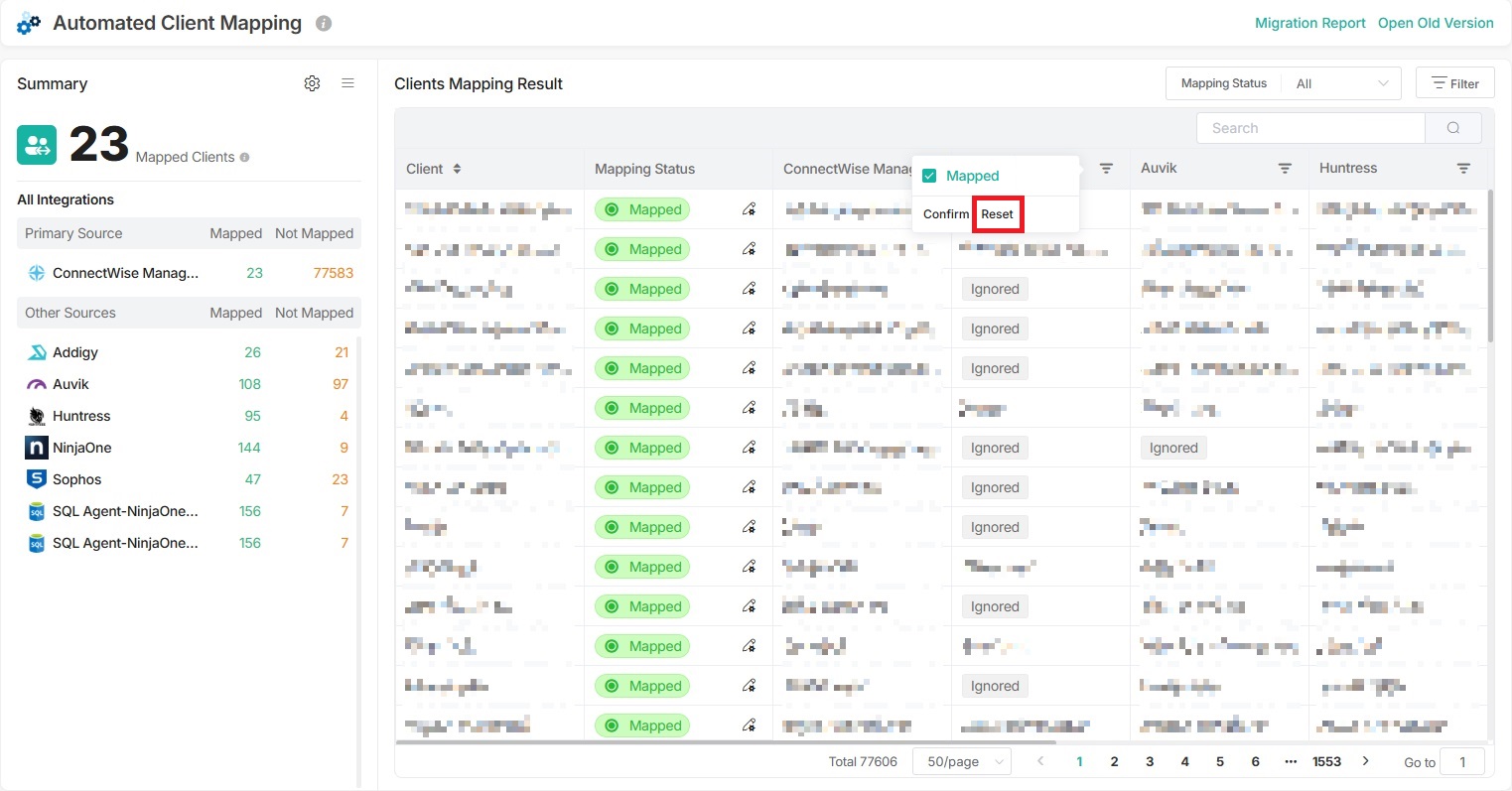
Task: Click the Sophos integration icon
Action: point(35,479)
